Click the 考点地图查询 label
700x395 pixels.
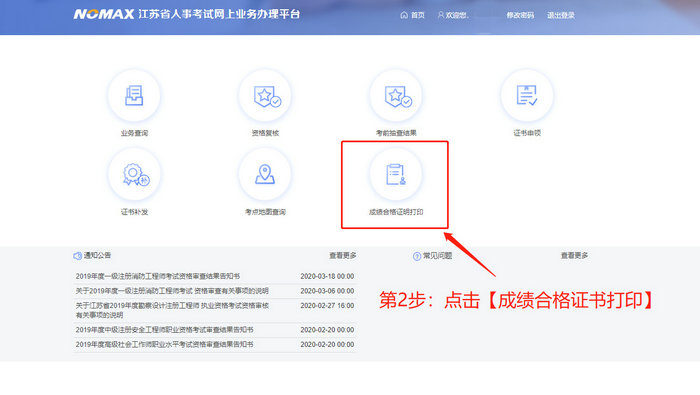tap(265, 212)
